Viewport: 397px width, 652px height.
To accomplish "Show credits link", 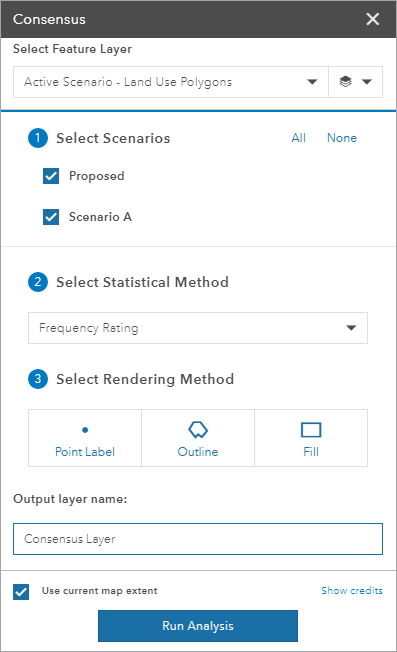I will (352, 590).
